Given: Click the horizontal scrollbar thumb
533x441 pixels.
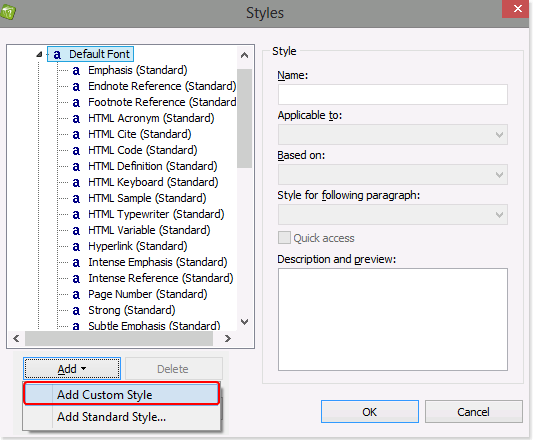Looking at the screenshot, I should click(119, 338).
